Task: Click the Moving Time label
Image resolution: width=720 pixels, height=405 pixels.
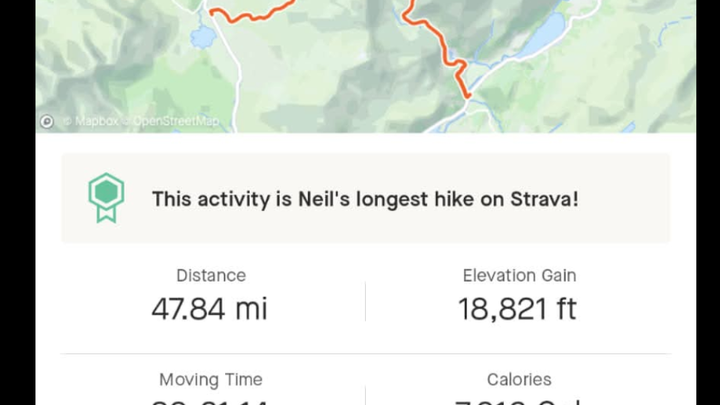Action: (210, 379)
